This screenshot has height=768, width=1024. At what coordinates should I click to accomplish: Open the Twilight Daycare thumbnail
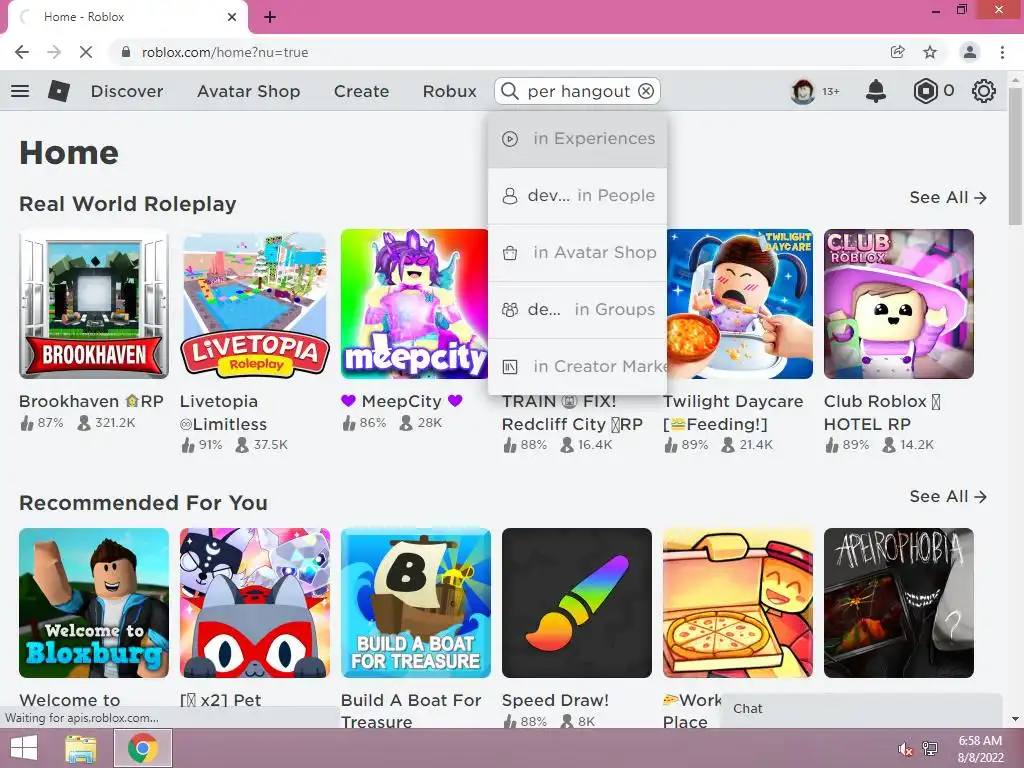click(x=740, y=304)
